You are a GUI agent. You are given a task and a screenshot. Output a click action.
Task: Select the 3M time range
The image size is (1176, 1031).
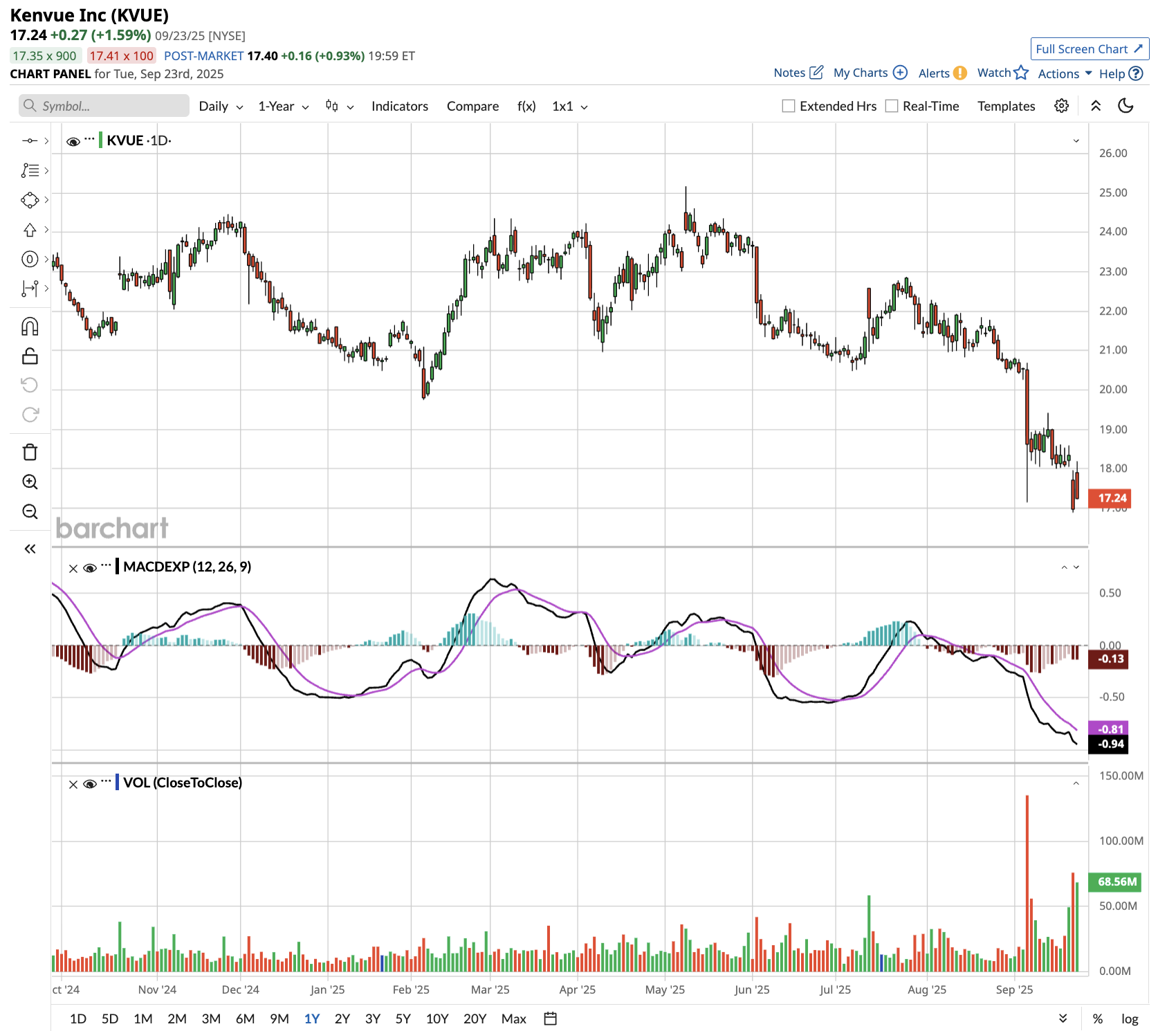click(x=211, y=1019)
